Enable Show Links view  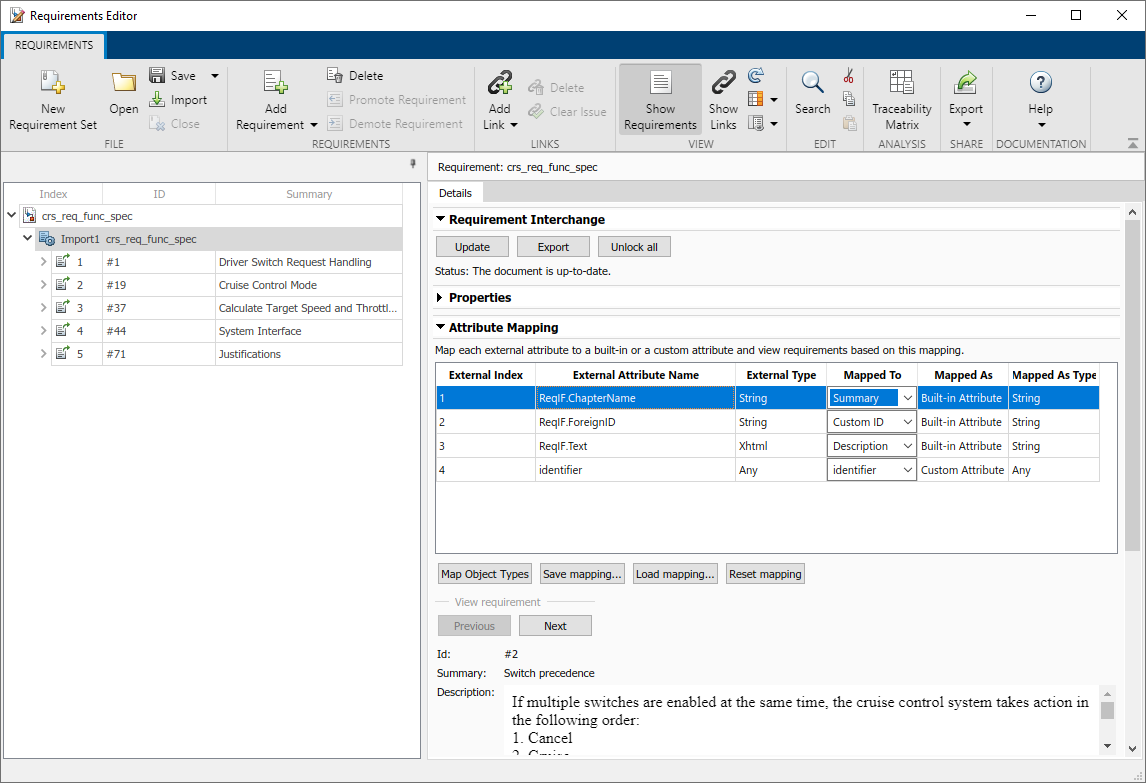pyautogui.click(x=722, y=98)
